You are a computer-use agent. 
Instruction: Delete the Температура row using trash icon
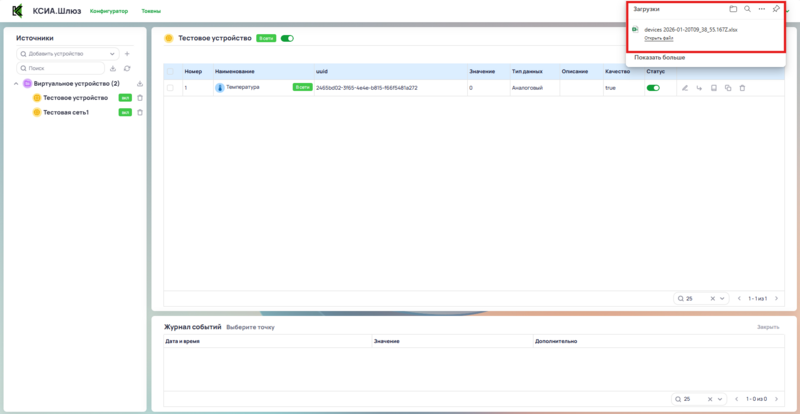point(742,88)
